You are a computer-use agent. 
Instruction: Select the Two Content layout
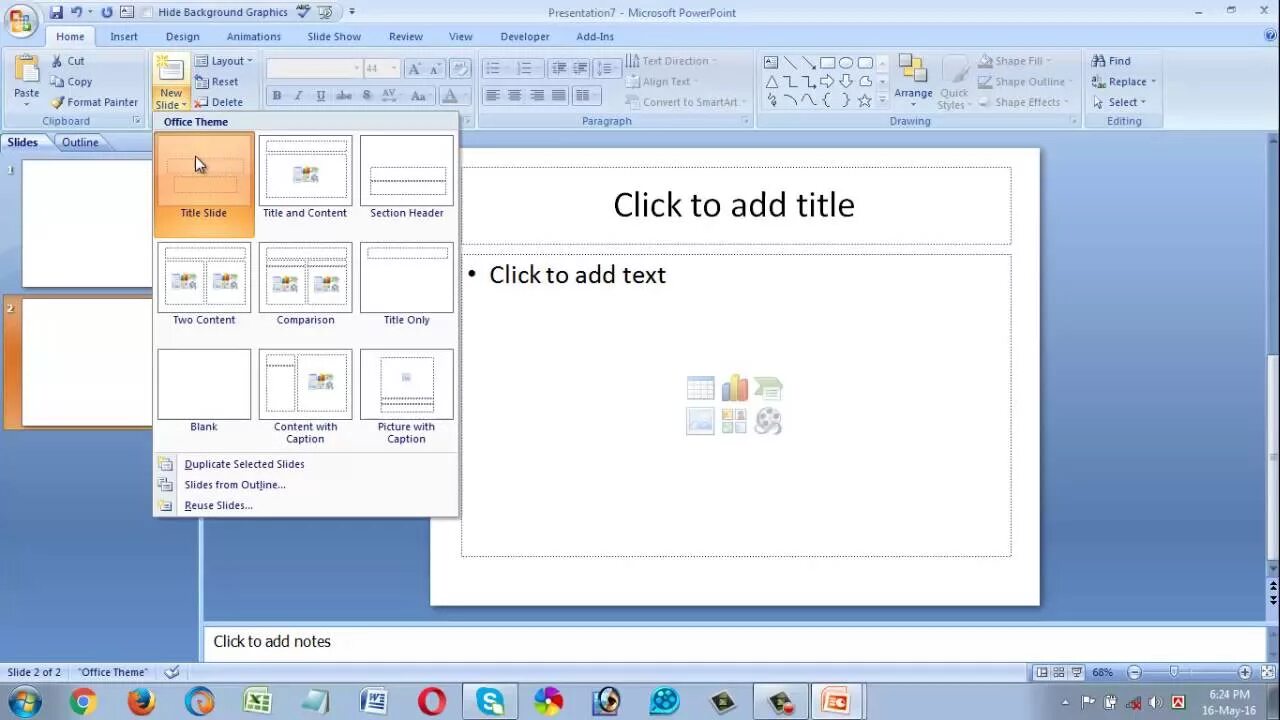[204, 285]
